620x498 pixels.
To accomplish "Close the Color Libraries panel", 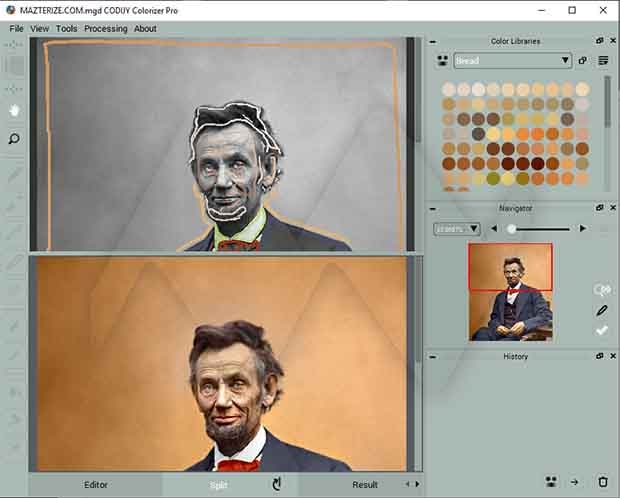I will pyautogui.click(x=613, y=41).
